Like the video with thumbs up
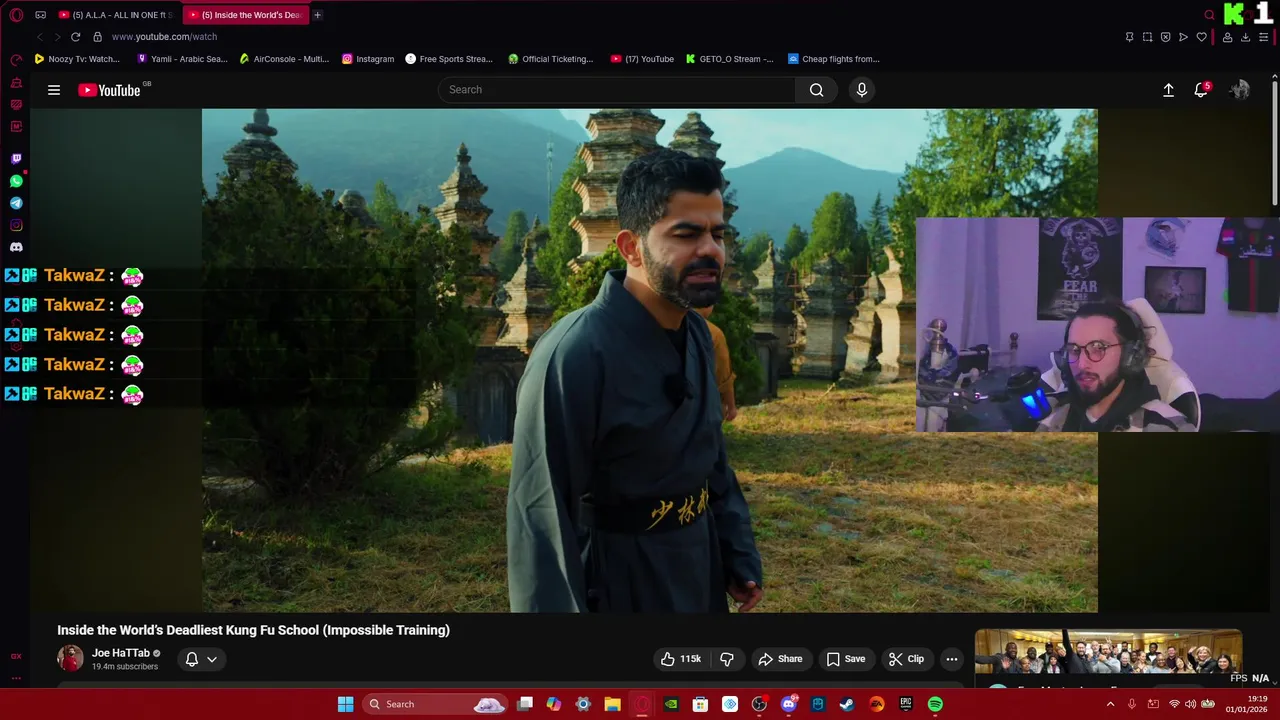1280x720 pixels. click(x=681, y=659)
